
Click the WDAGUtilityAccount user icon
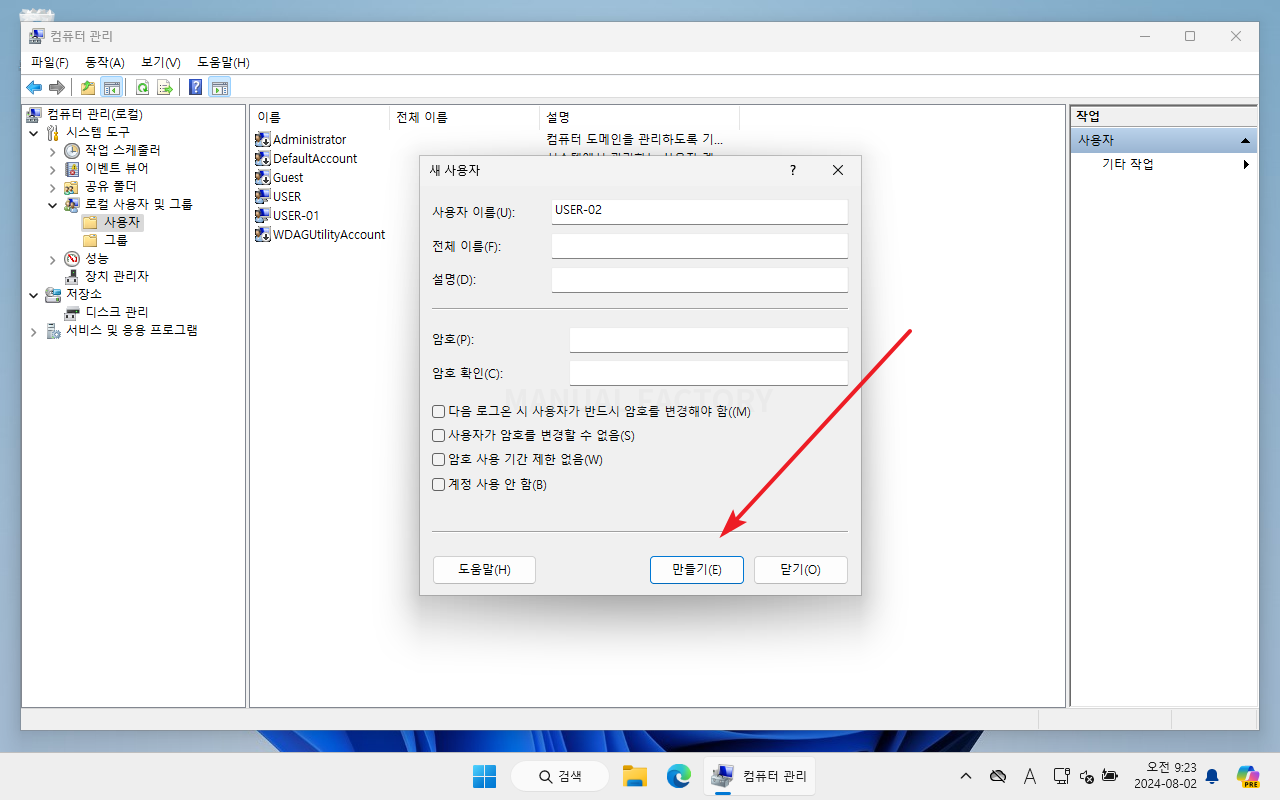tap(263, 235)
